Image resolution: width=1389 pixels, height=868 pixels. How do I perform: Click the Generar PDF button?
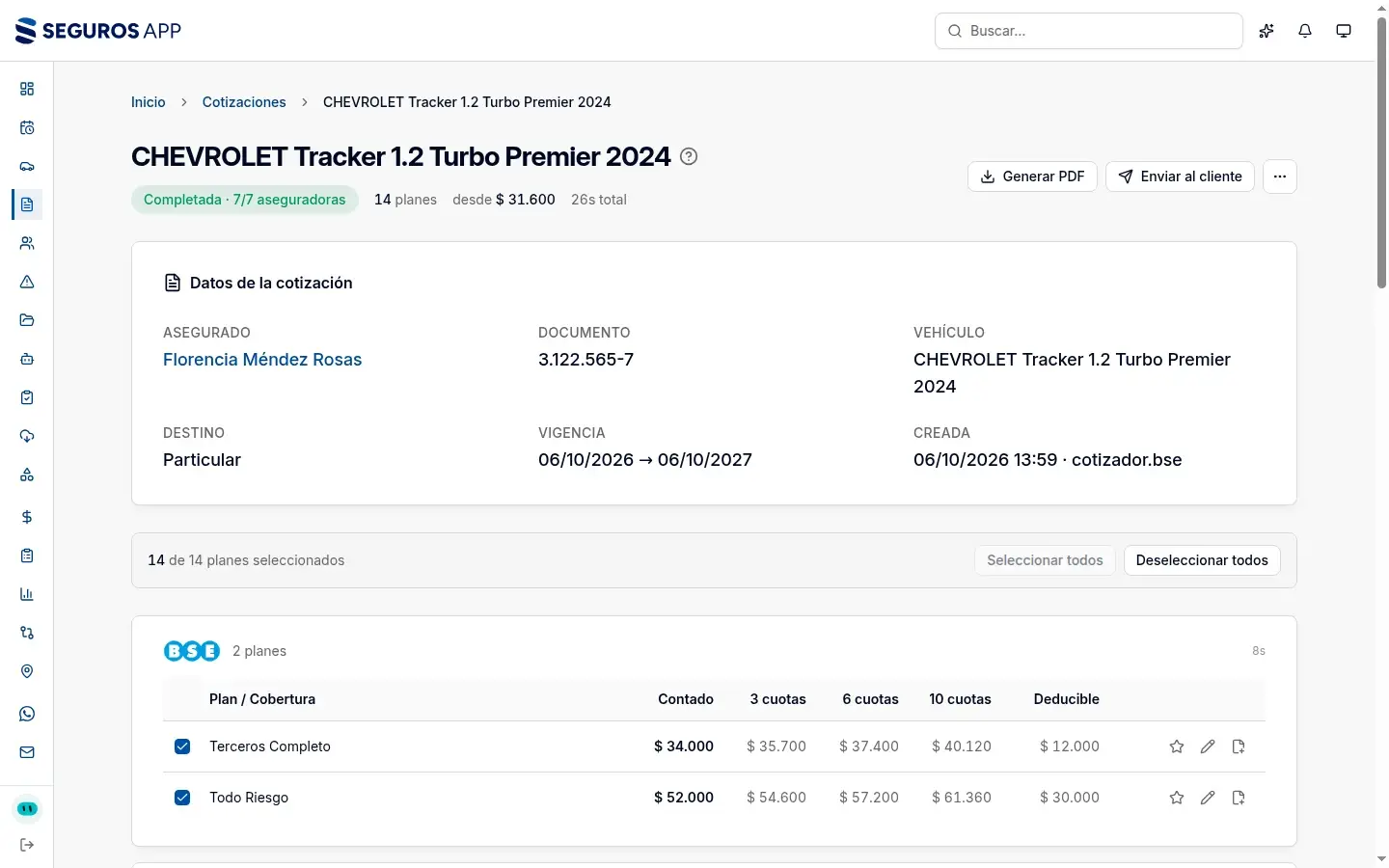coord(1032,176)
